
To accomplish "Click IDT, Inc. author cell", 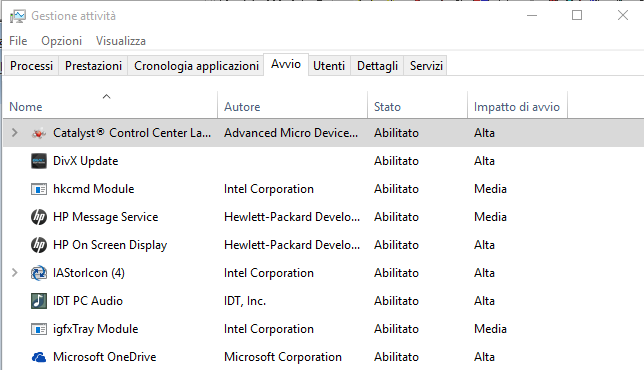I will [x=245, y=301].
